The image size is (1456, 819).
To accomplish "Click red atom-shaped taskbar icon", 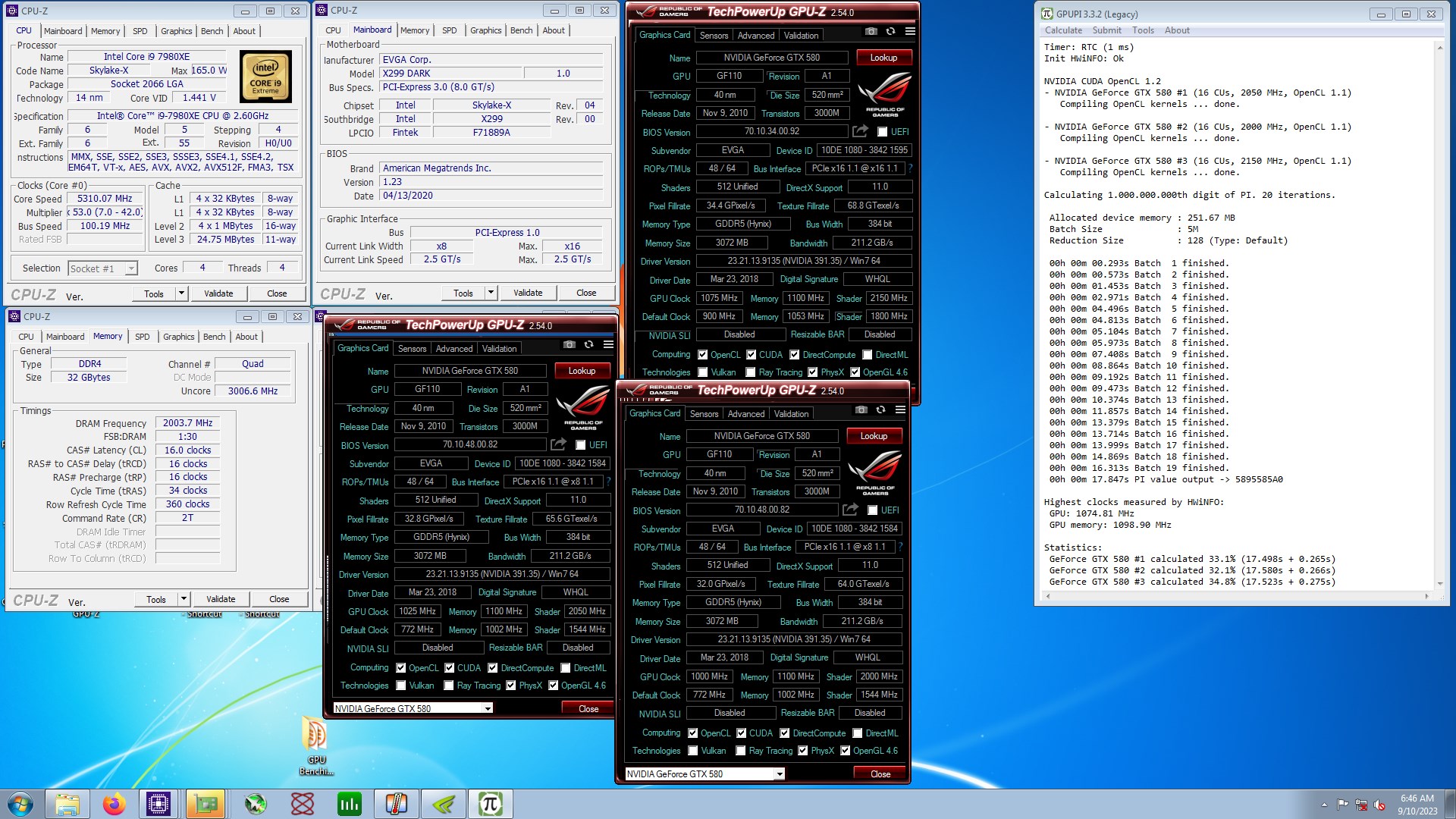I will tap(303, 804).
